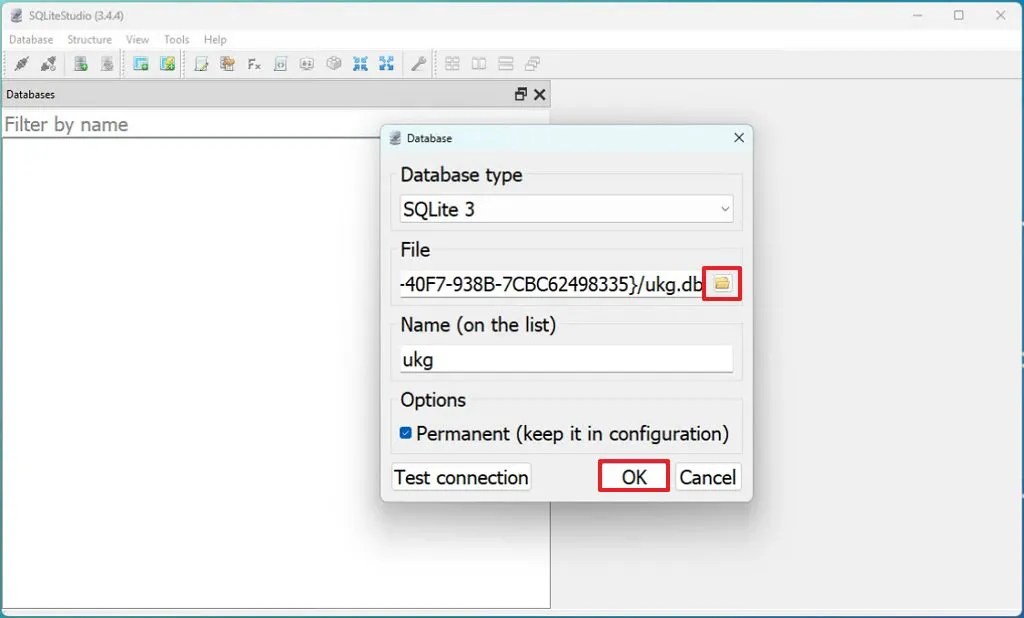Viewport: 1024px width, 618px height.
Task: Click the File path input field
Action: point(551,284)
